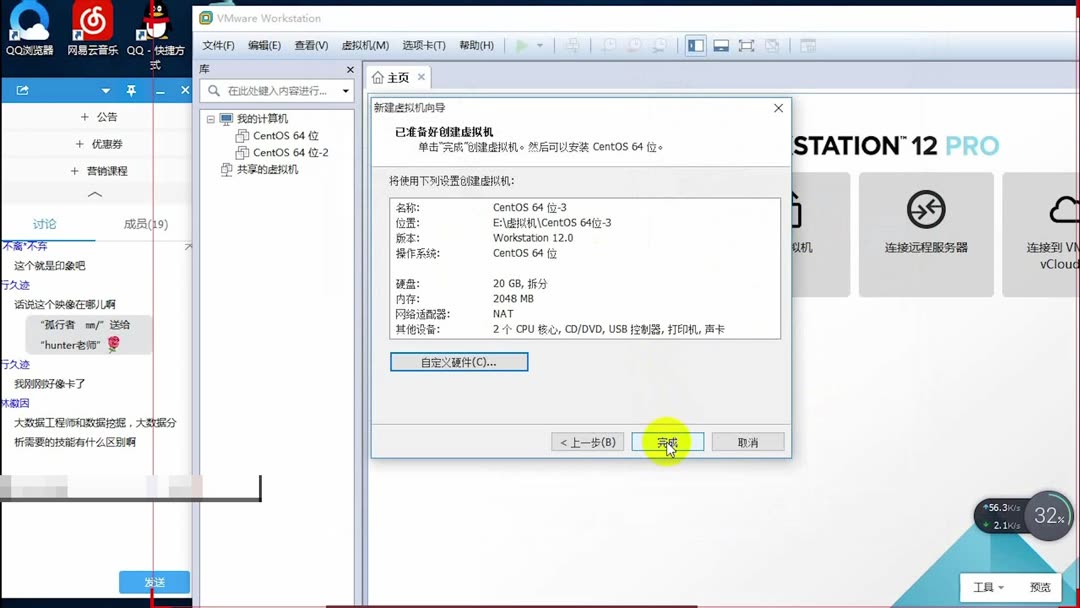The height and width of the screenshot is (608, 1080).
Task: Switch to the 主页 tab
Action: coord(397,75)
